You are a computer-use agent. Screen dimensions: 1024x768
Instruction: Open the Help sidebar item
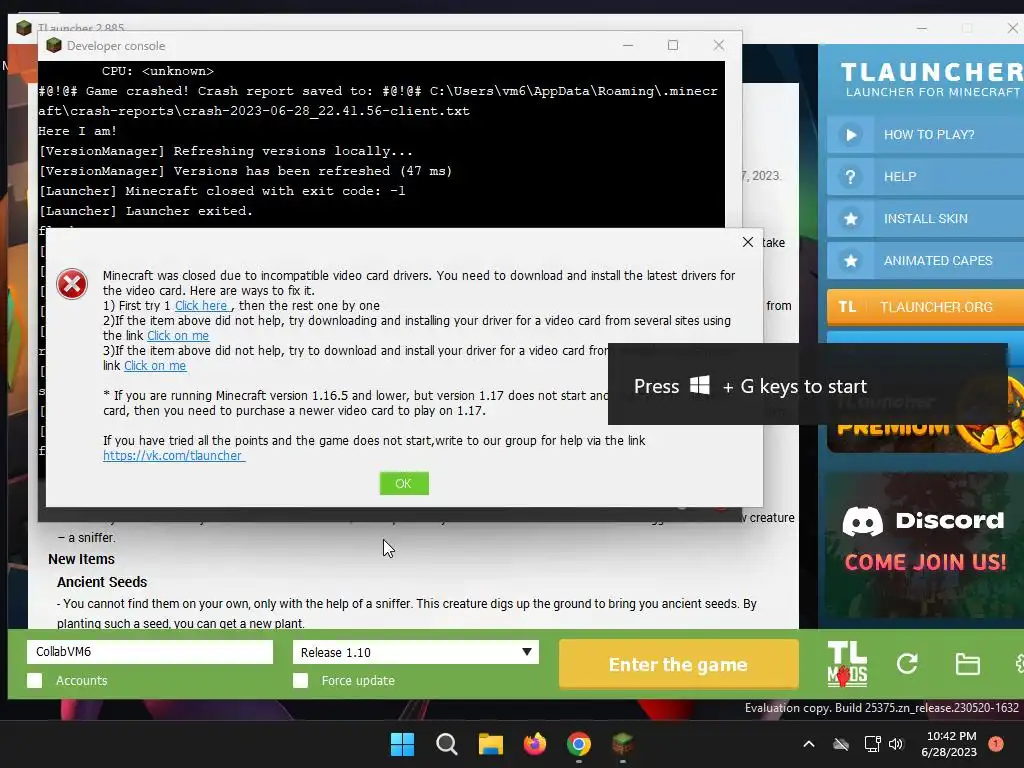coord(925,176)
